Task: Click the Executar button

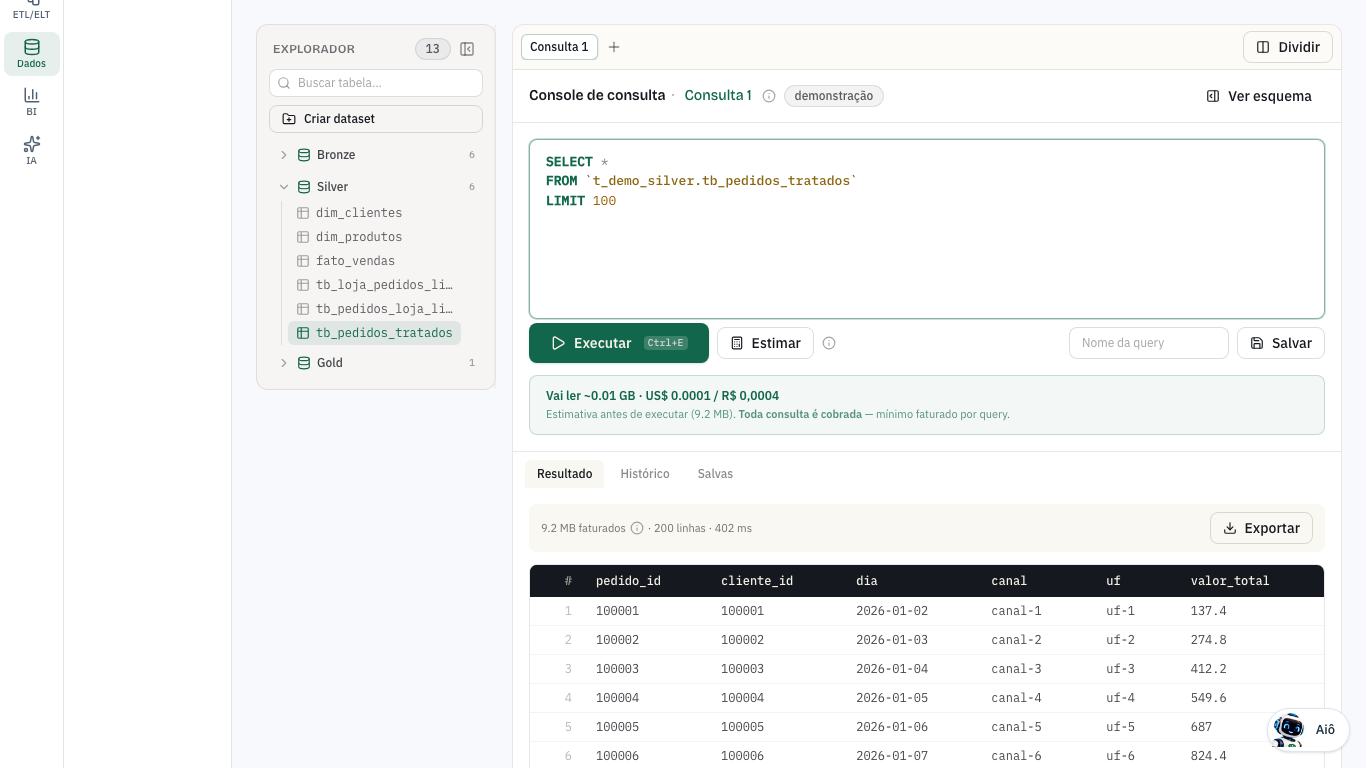Action: [619, 343]
